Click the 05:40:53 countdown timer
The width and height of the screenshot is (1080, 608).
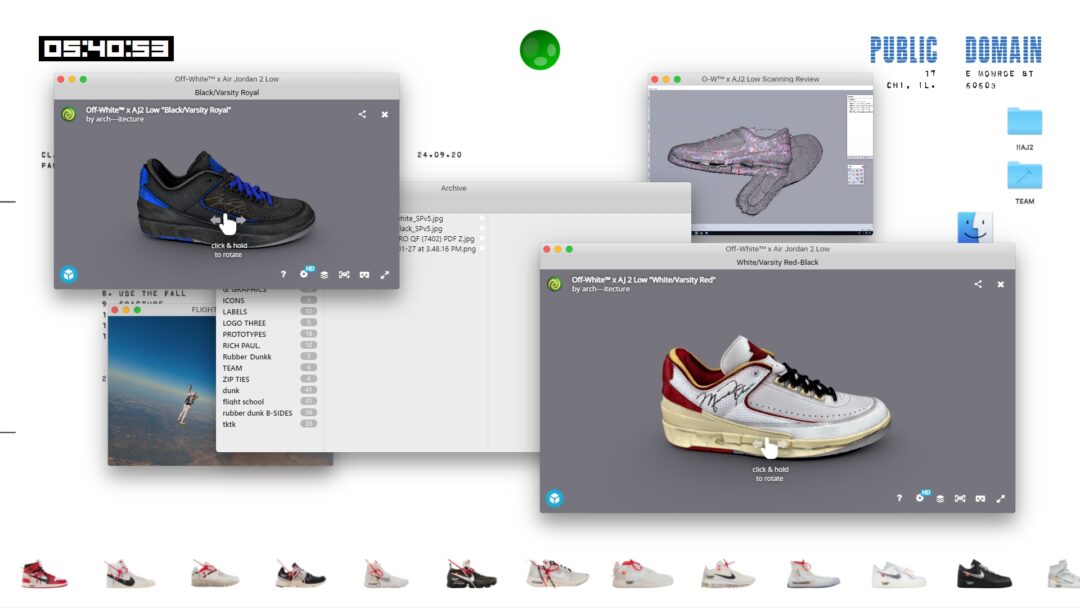coord(106,48)
